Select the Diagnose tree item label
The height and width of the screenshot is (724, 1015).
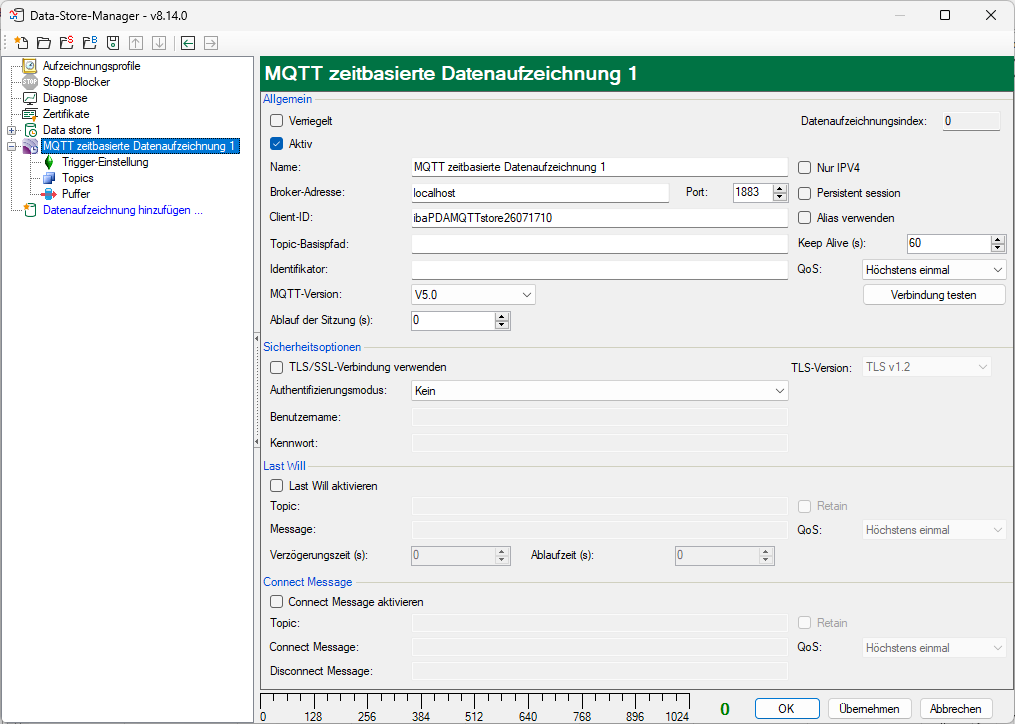click(x=65, y=98)
